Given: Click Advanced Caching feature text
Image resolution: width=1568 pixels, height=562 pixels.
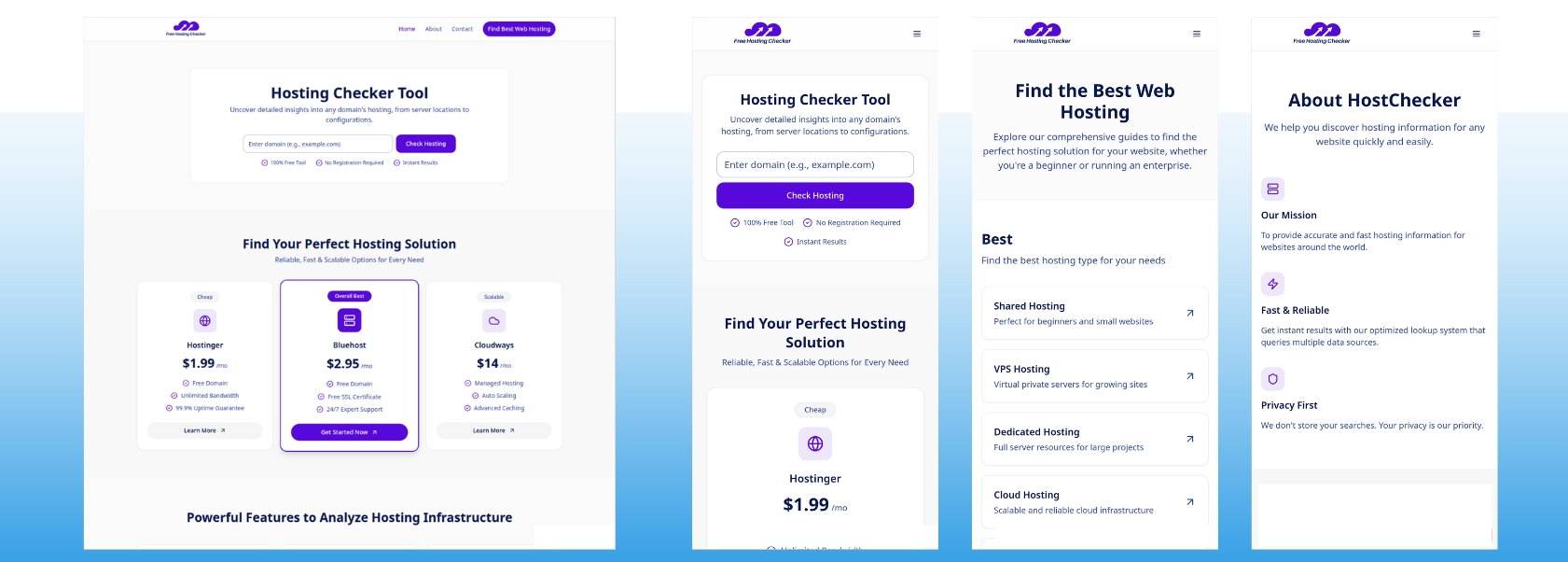Looking at the screenshot, I should point(499,408).
